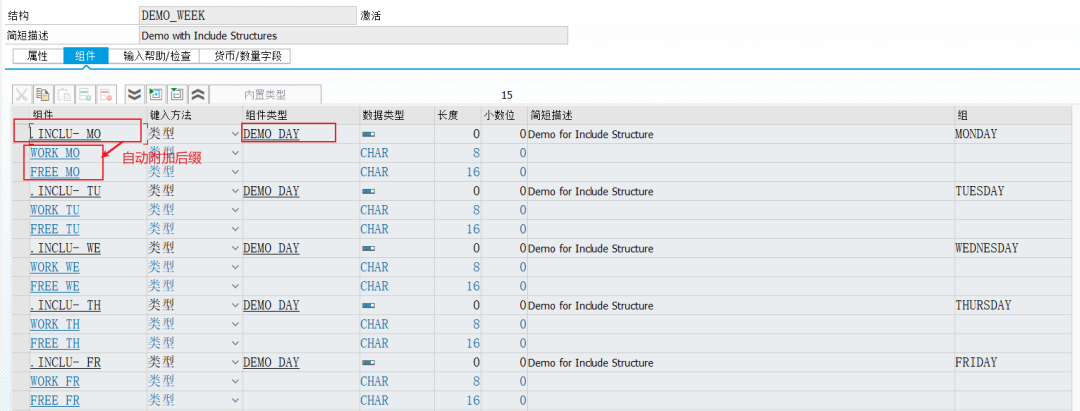Open typing method dropdown for .INCLU-_WE row
The width and height of the screenshot is (1080, 411).
tap(236, 249)
